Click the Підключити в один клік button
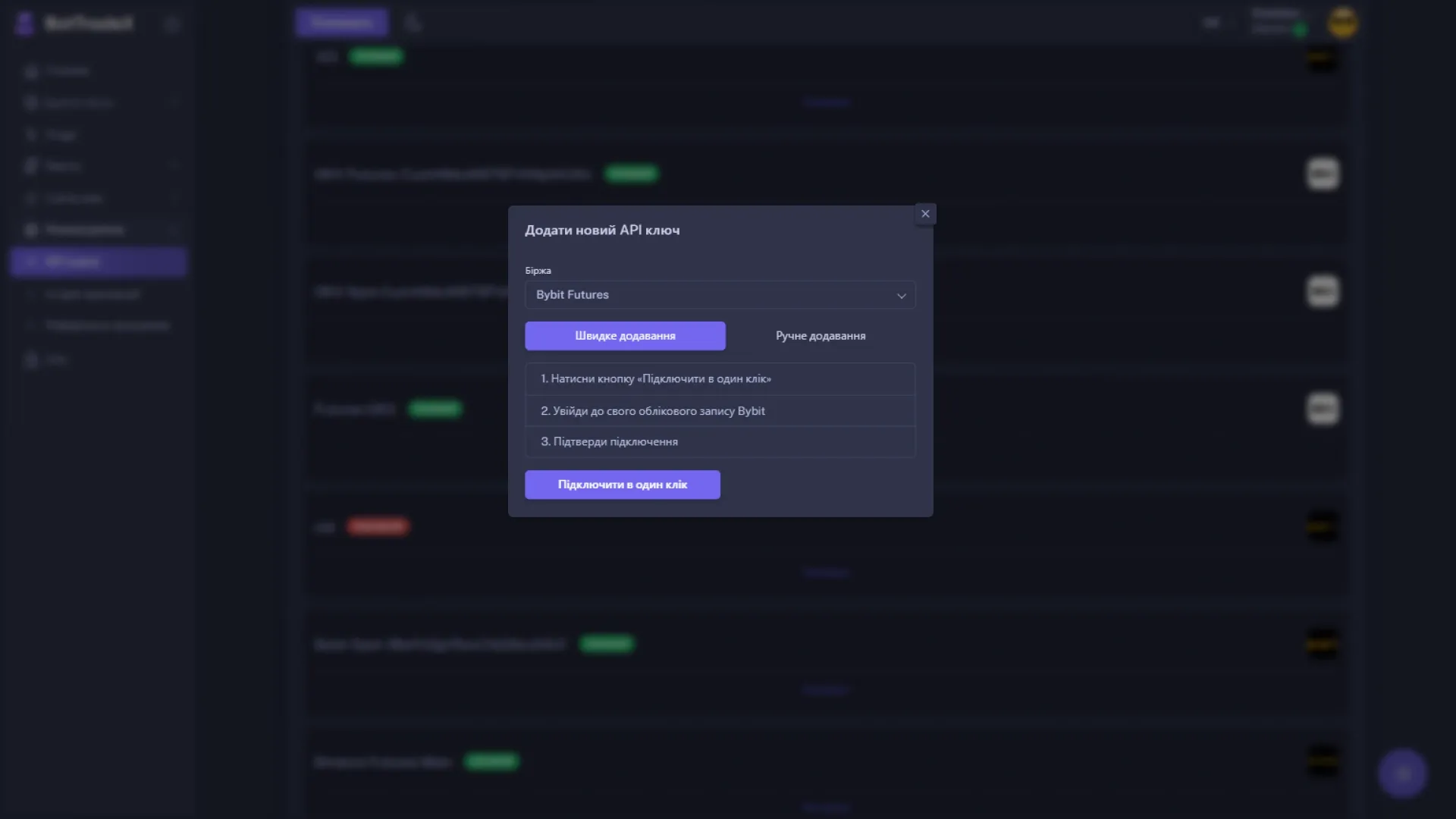This screenshot has width=1456, height=819. tap(622, 485)
